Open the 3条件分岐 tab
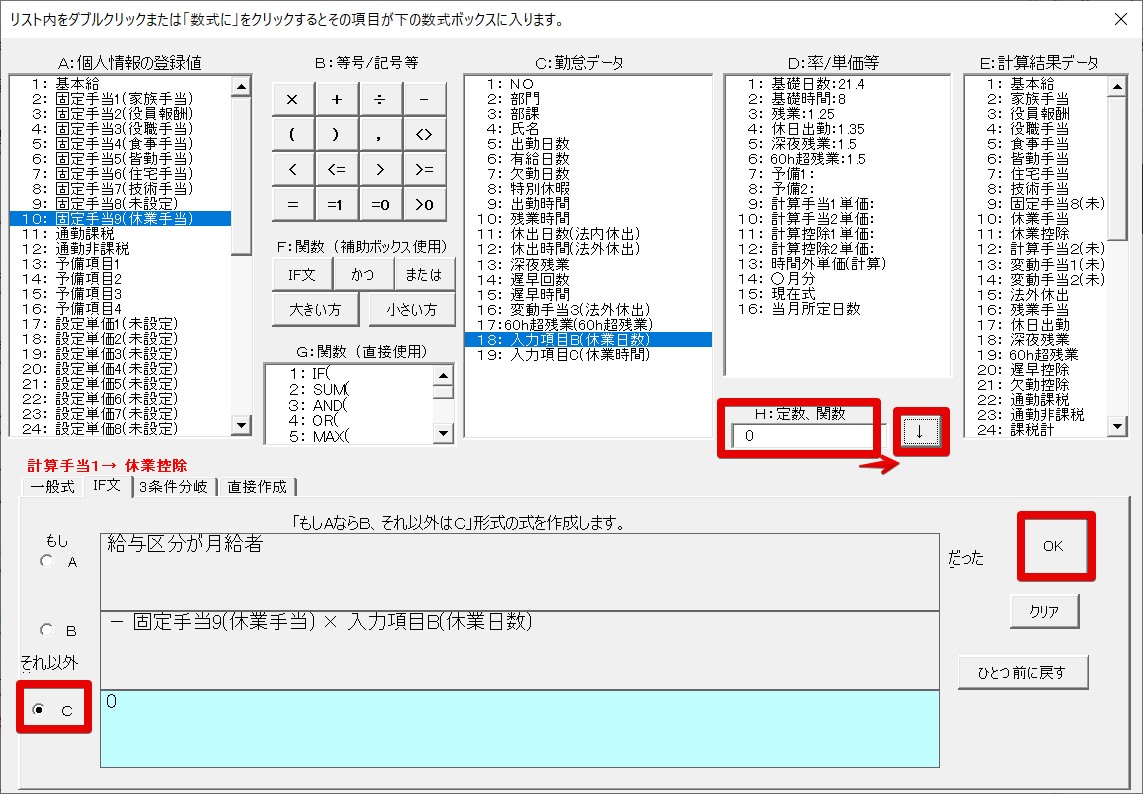This screenshot has height=794, width=1143. pos(174,487)
